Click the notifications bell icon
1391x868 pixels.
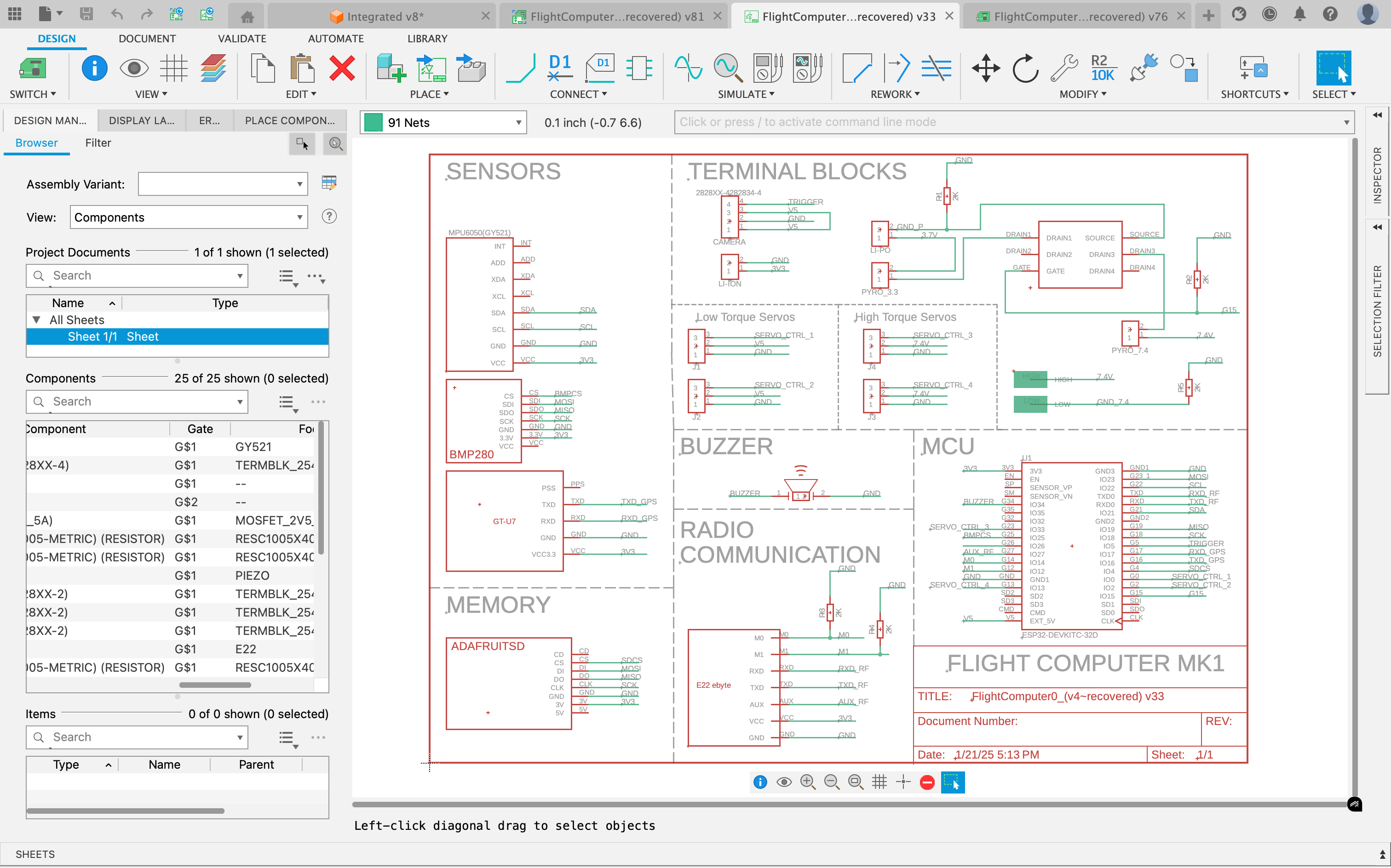(x=1299, y=14)
